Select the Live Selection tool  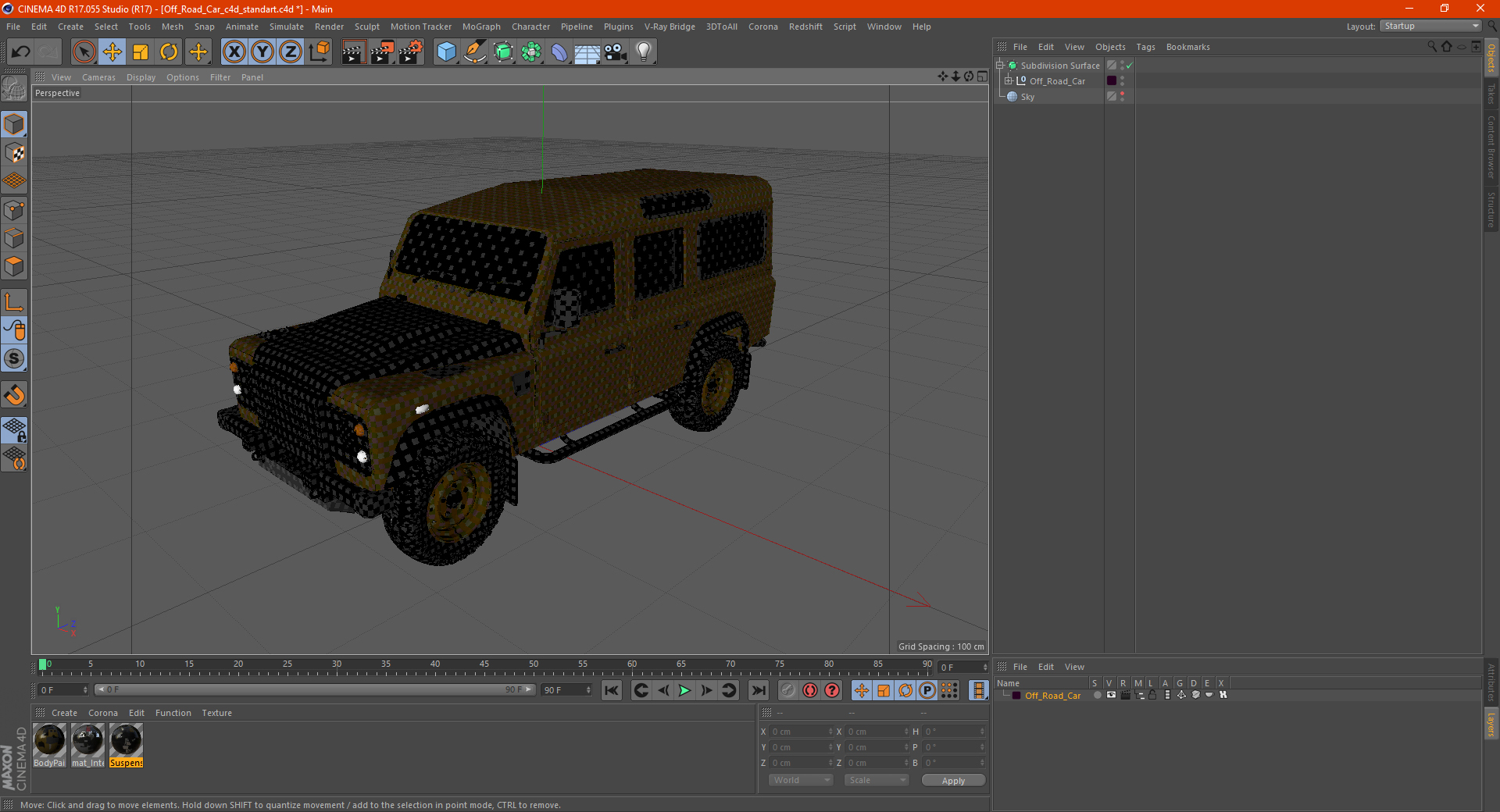tap(84, 52)
